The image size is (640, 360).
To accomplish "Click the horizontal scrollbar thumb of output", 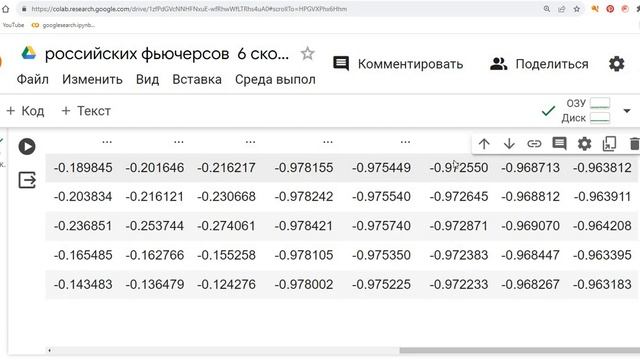I will [x=520, y=350].
